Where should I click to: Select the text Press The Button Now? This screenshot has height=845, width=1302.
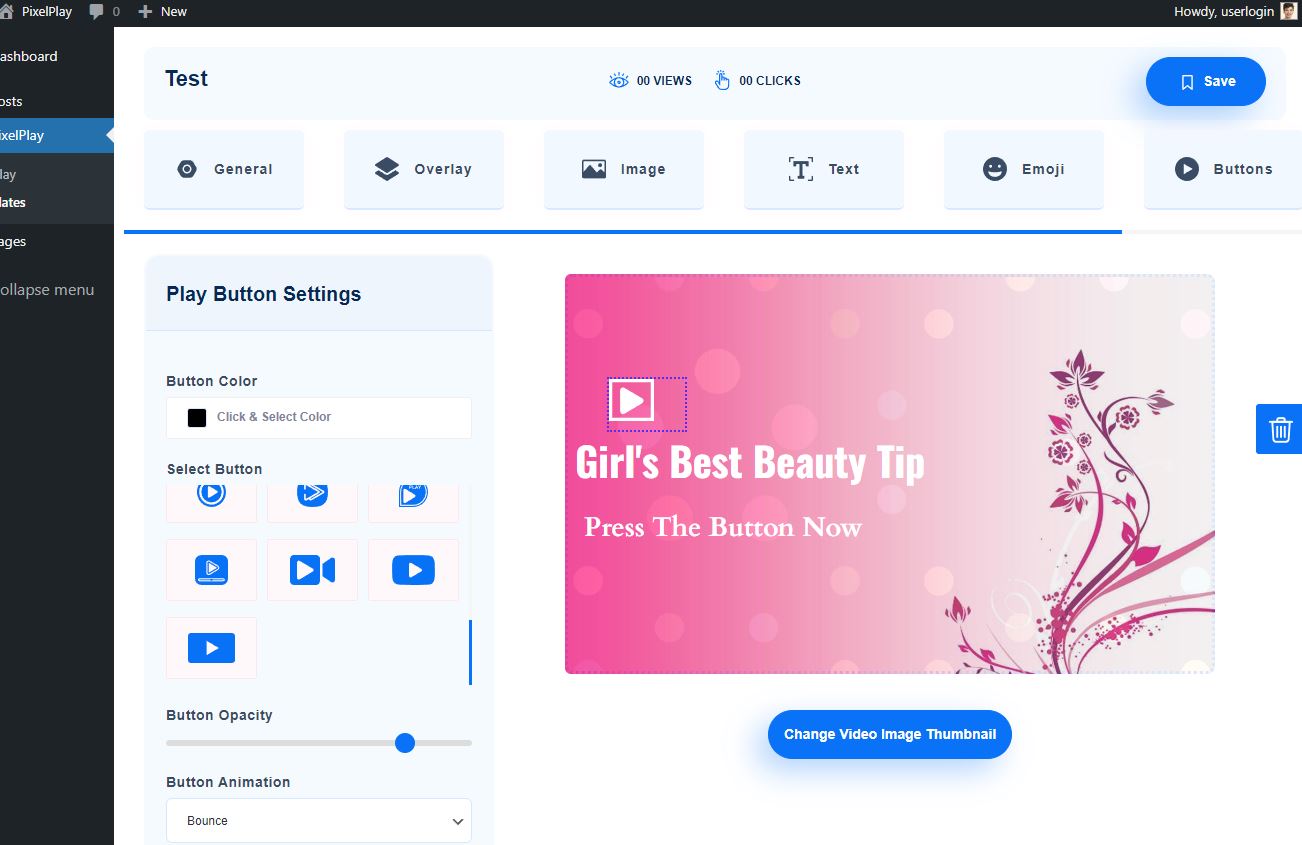(723, 527)
